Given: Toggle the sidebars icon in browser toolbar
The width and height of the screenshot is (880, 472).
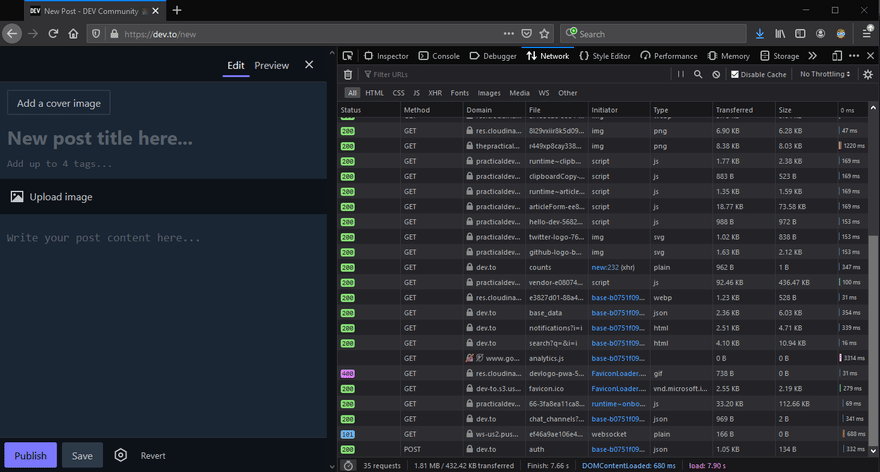Looking at the screenshot, I should (800, 34).
